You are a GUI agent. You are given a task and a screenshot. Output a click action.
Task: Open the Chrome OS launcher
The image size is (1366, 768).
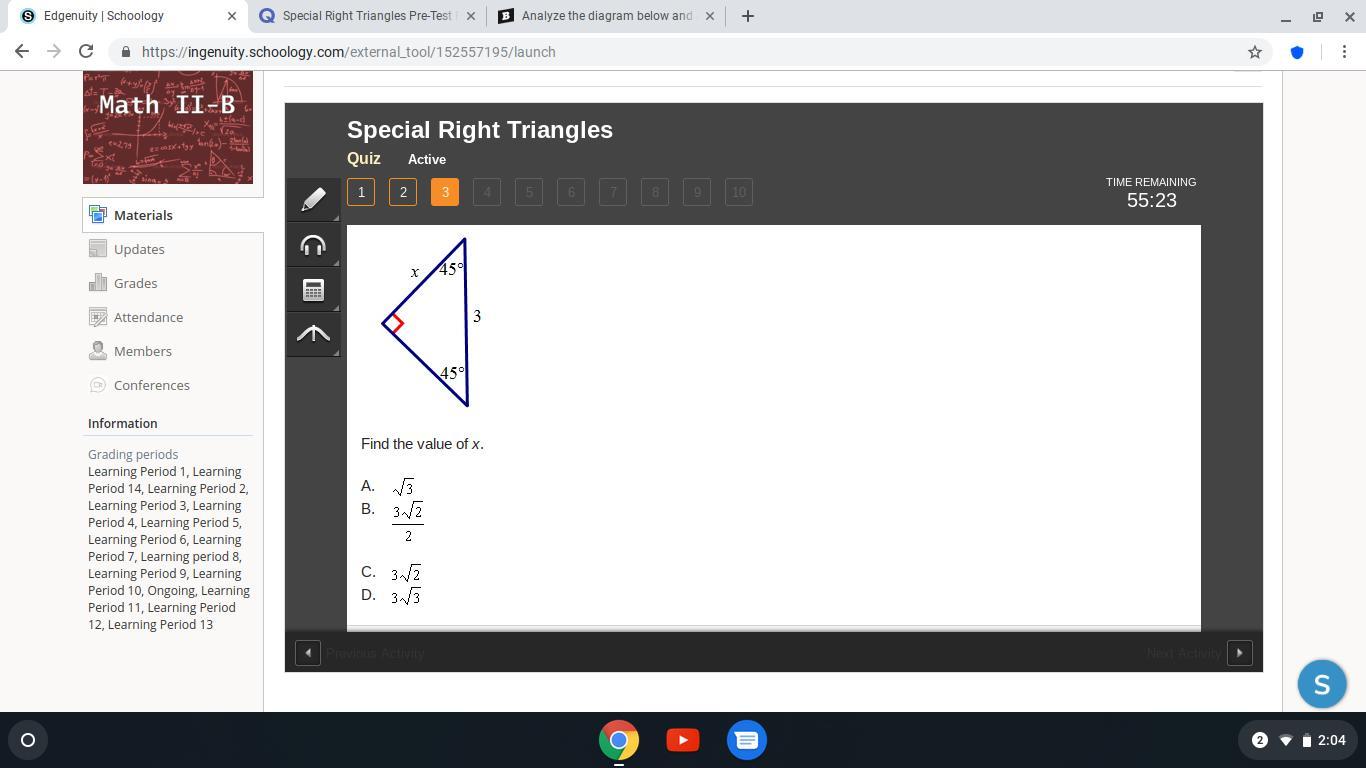(x=28, y=740)
